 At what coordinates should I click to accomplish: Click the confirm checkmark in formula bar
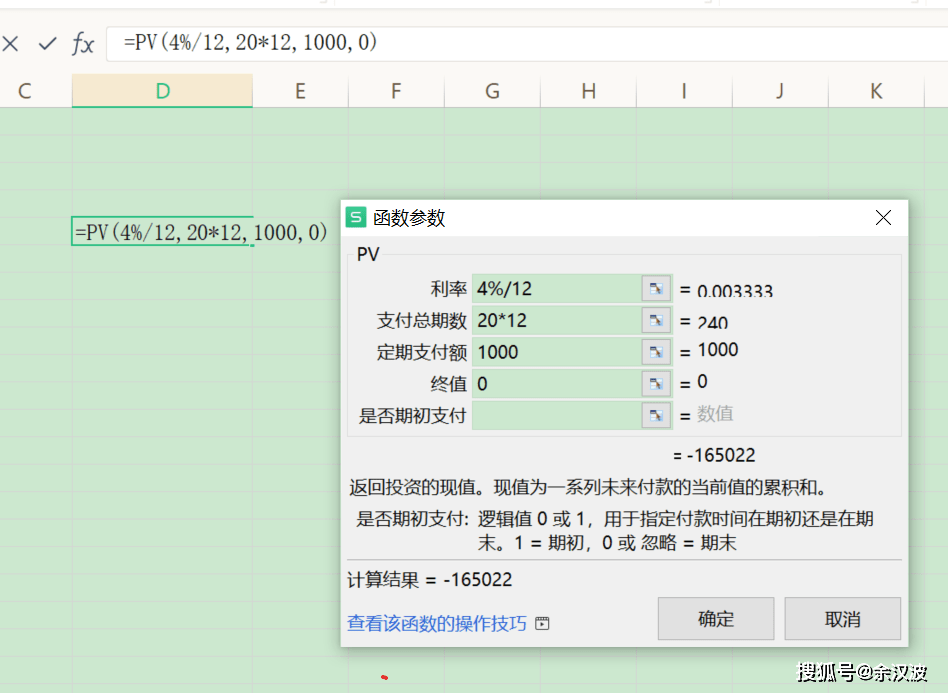click(47, 44)
